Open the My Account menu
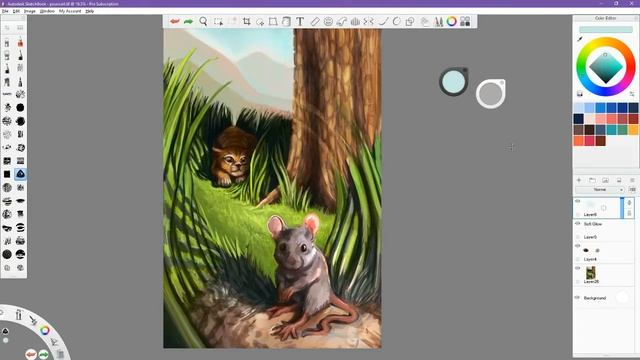 click(70, 11)
